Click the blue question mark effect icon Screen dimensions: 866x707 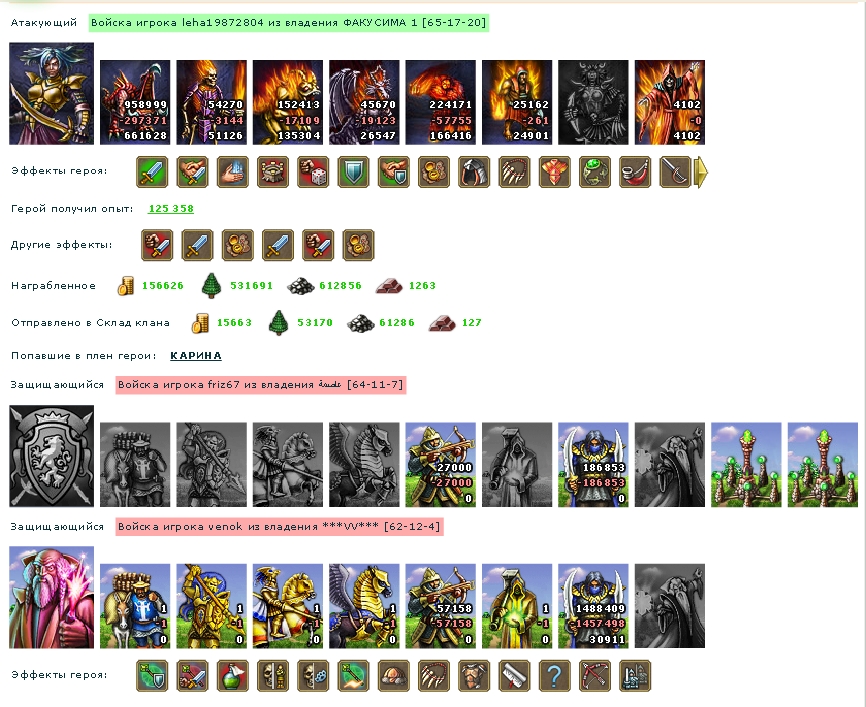(555, 676)
